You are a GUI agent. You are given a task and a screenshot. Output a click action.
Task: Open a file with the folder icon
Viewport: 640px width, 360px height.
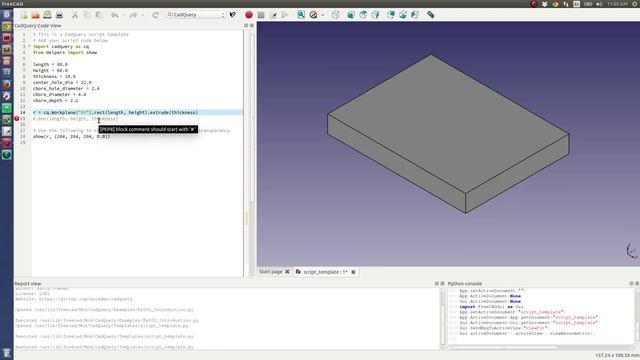point(36,15)
